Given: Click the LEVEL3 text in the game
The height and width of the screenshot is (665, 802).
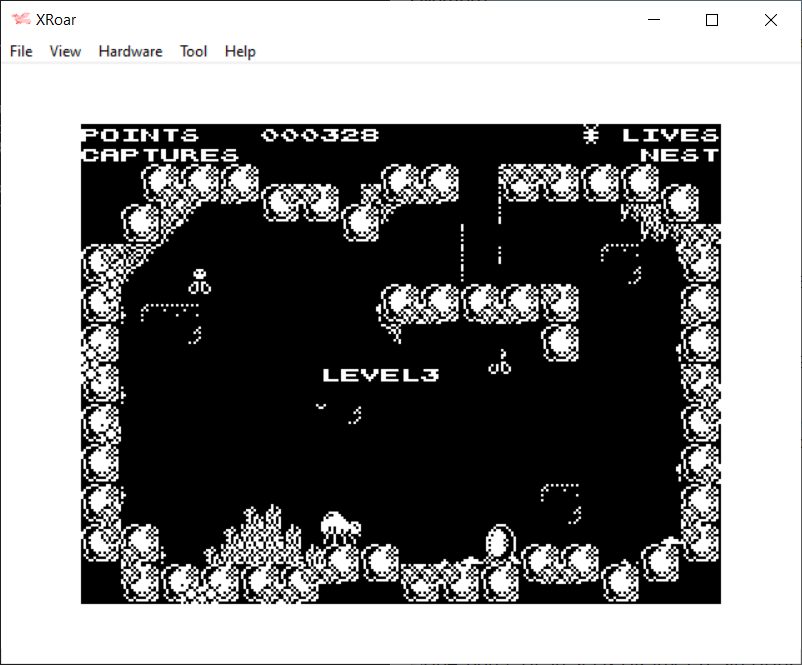Looking at the screenshot, I should tap(380, 375).
